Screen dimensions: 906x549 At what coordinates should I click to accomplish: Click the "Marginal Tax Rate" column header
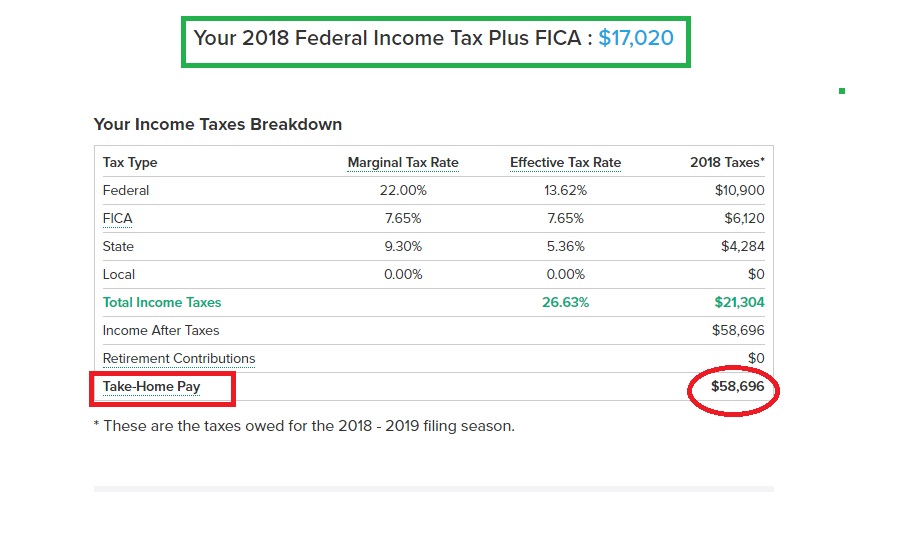click(402, 162)
